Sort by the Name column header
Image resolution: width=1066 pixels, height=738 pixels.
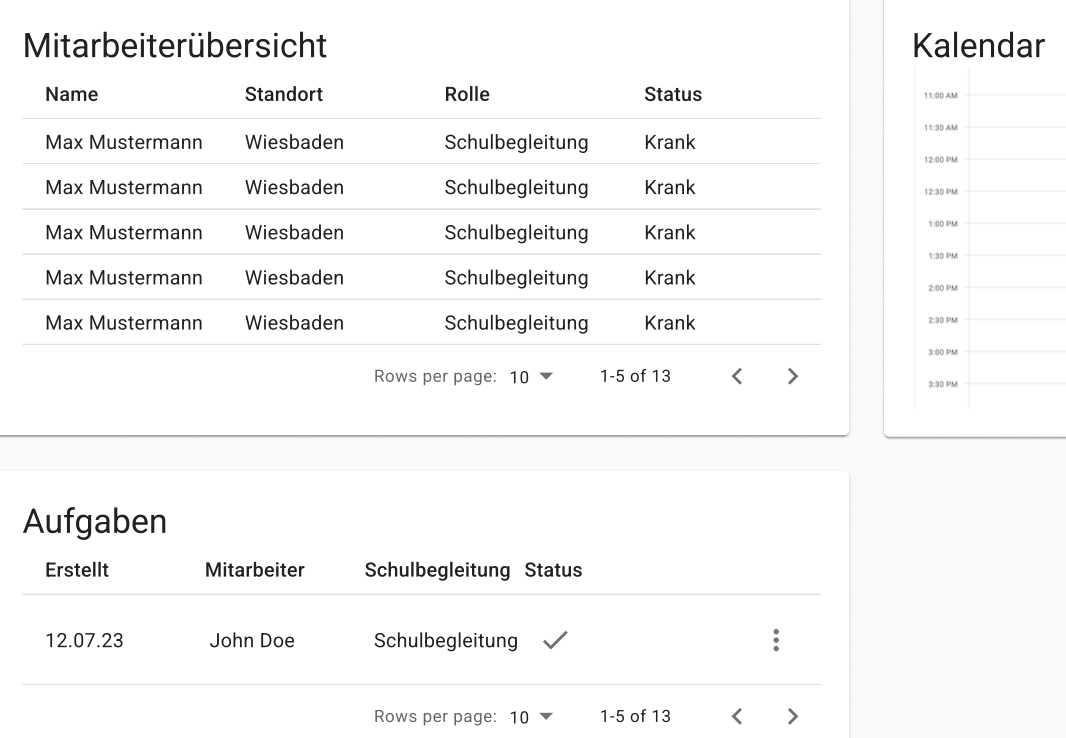[x=71, y=94]
